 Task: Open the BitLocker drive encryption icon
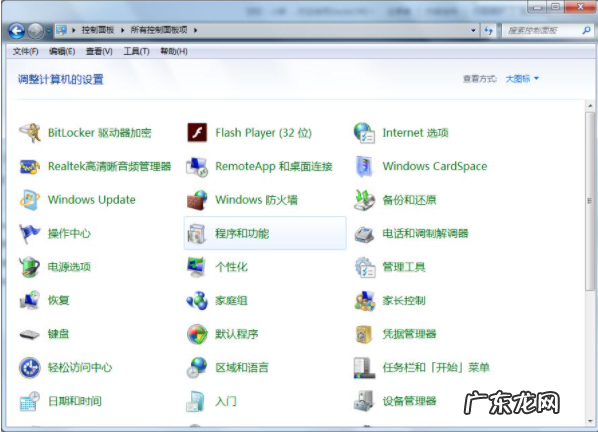[x=30, y=133]
